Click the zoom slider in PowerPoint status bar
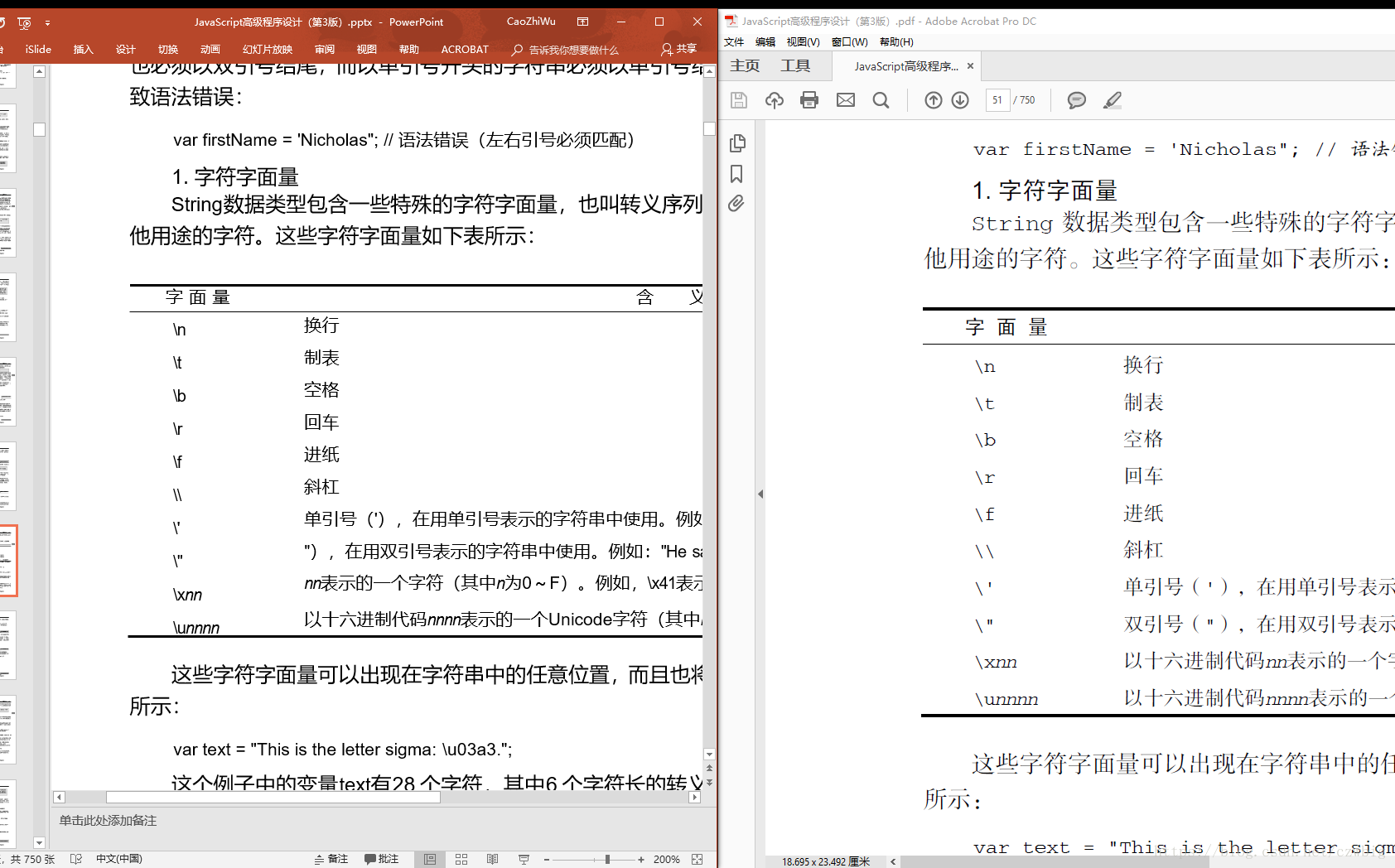 tap(607, 860)
